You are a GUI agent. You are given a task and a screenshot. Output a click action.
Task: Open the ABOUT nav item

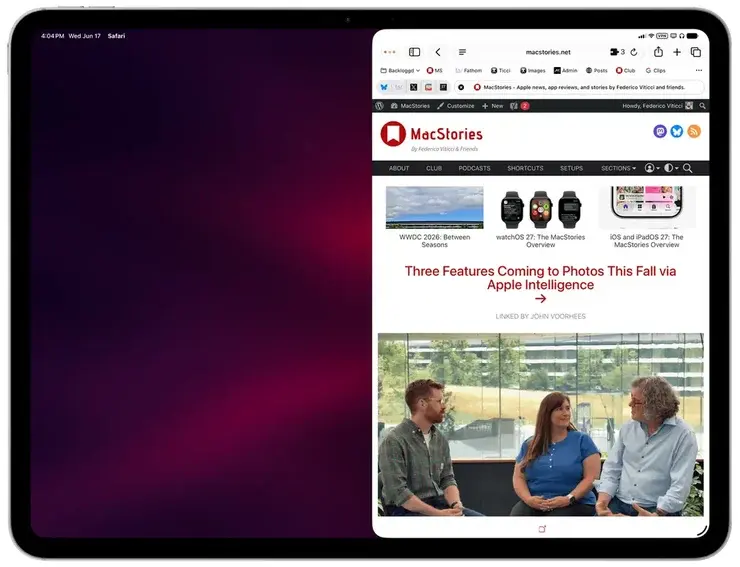[399, 168]
